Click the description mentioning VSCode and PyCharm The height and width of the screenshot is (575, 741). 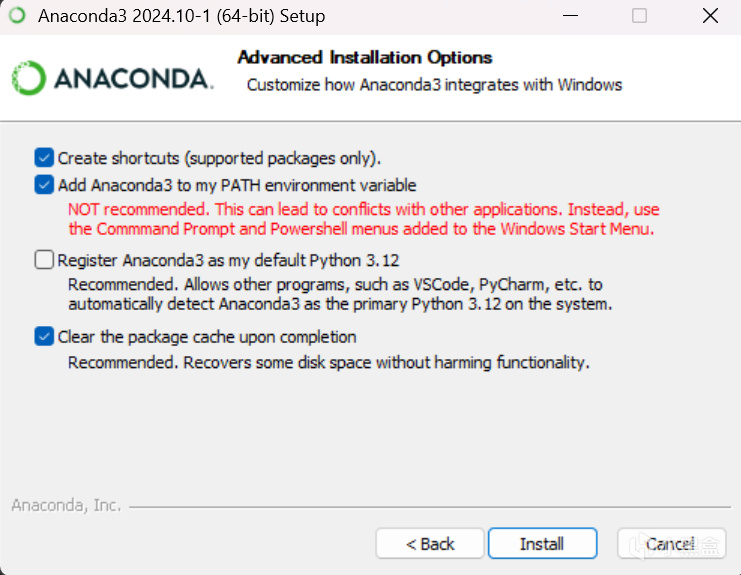(x=335, y=285)
